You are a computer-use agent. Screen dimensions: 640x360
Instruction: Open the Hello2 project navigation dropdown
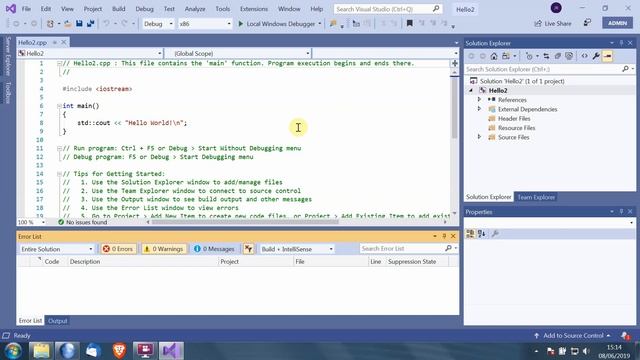pyautogui.click(x=90, y=53)
